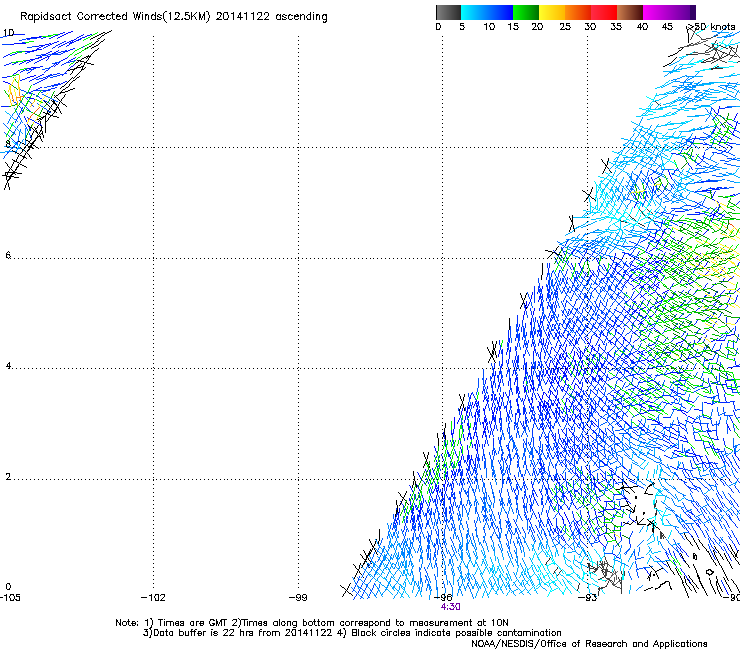Click the green 15-20 knots color swatch

tap(526, 12)
